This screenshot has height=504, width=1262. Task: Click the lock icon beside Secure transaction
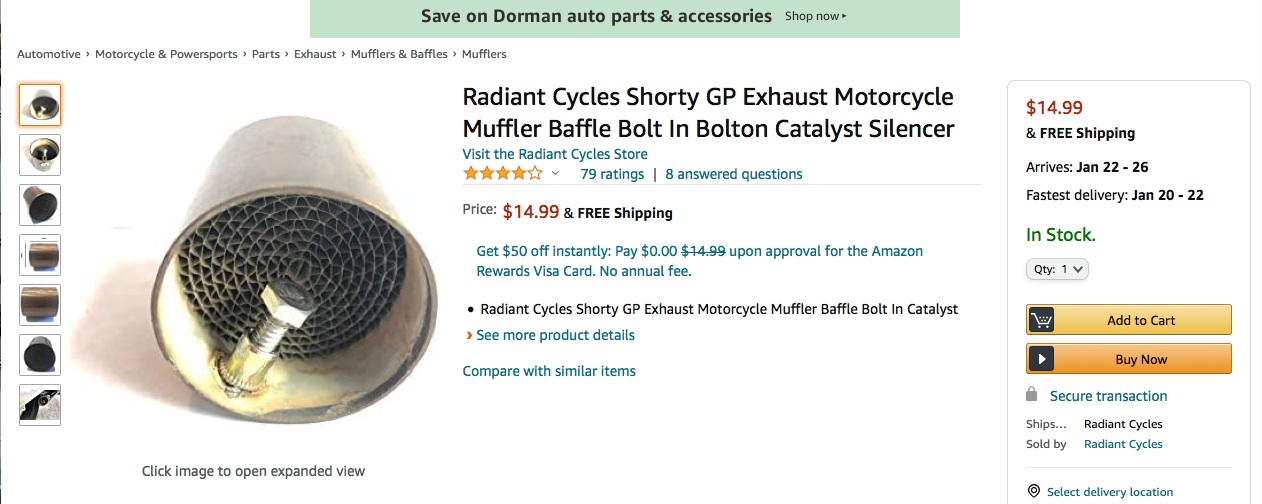[x=1032, y=395]
